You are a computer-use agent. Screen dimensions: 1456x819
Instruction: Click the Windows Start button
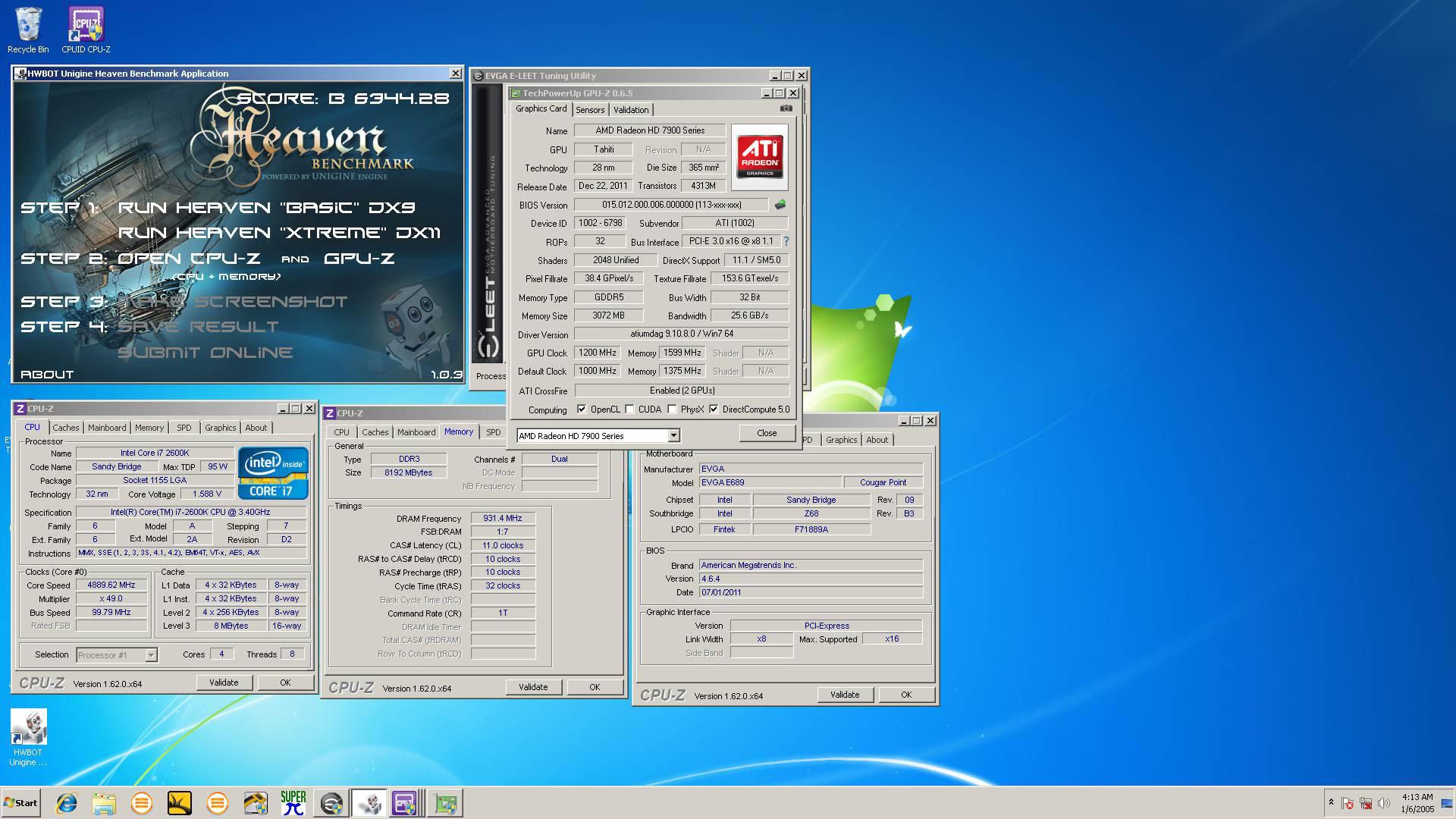21,803
